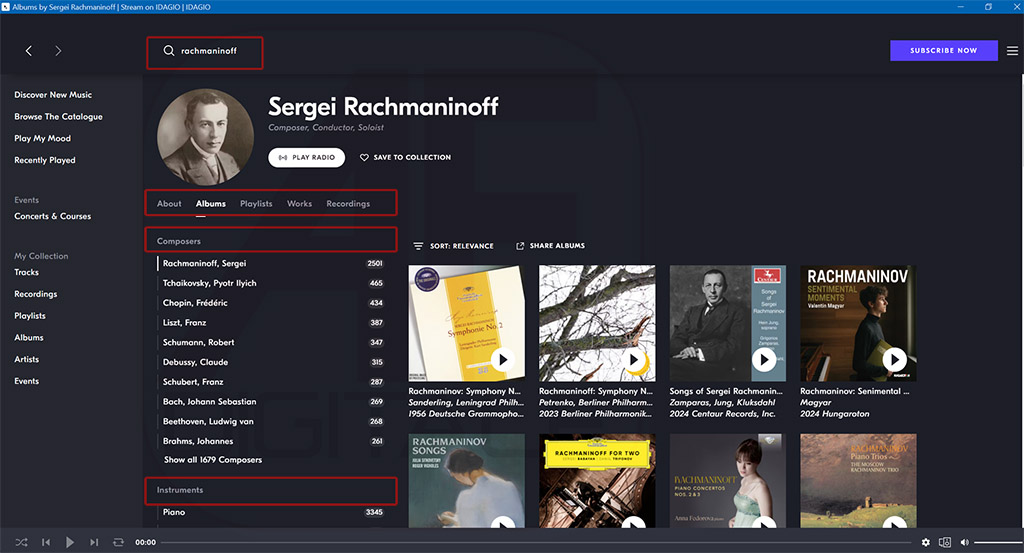The height and width of the screenshot is (553, 1024).
Task: Save artist to collection
Action: (406, 157)
